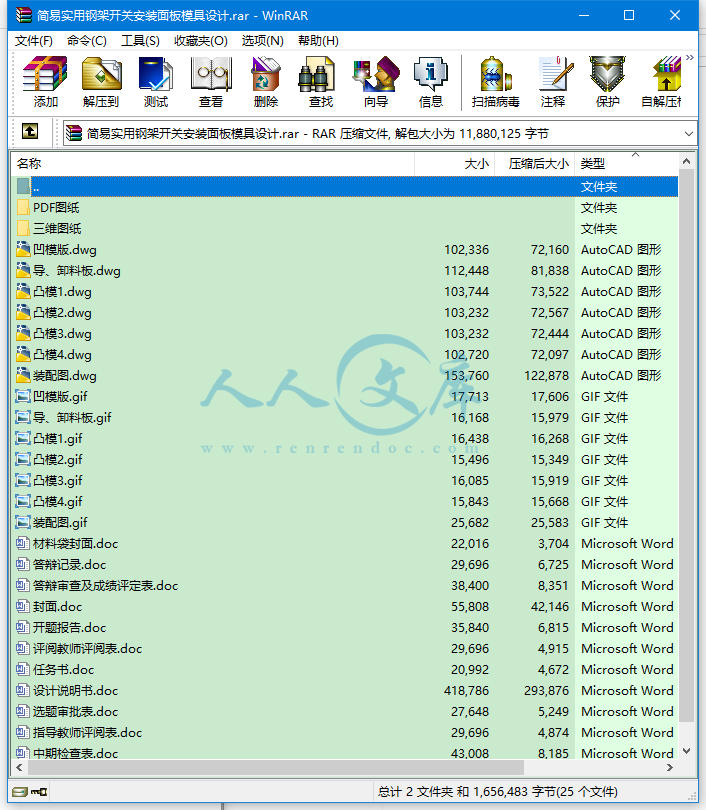Click the Info (信息) toolbar icon
Screen dimensions: 706x810
pos(431,82)
